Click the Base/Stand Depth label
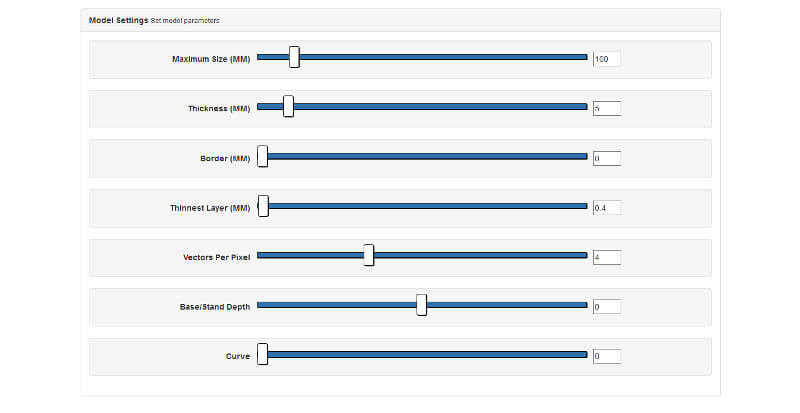 point(207,306)
